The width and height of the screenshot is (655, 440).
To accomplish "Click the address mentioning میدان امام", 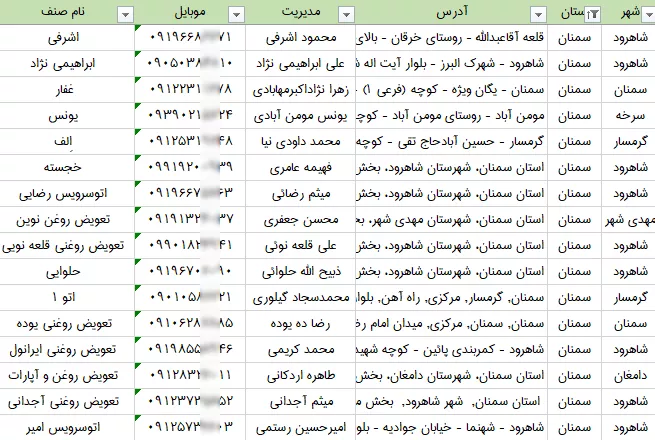I will [451, 323].
